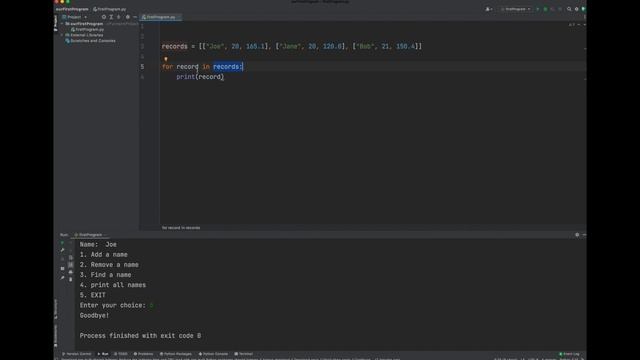
Task: Click the green Debug bug icon
Action: click(x=545, y=9)
